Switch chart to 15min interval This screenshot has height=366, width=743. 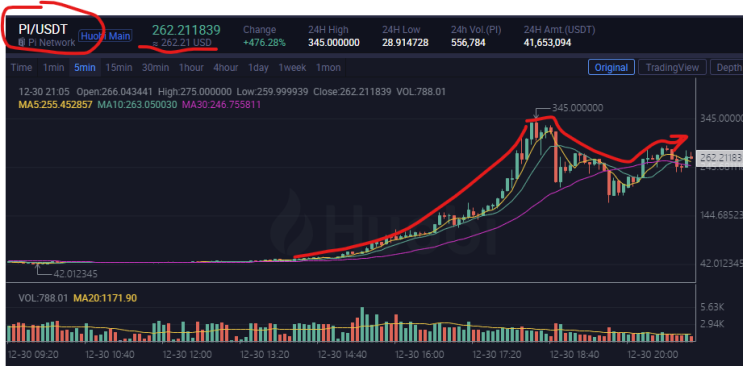[119, 68]
